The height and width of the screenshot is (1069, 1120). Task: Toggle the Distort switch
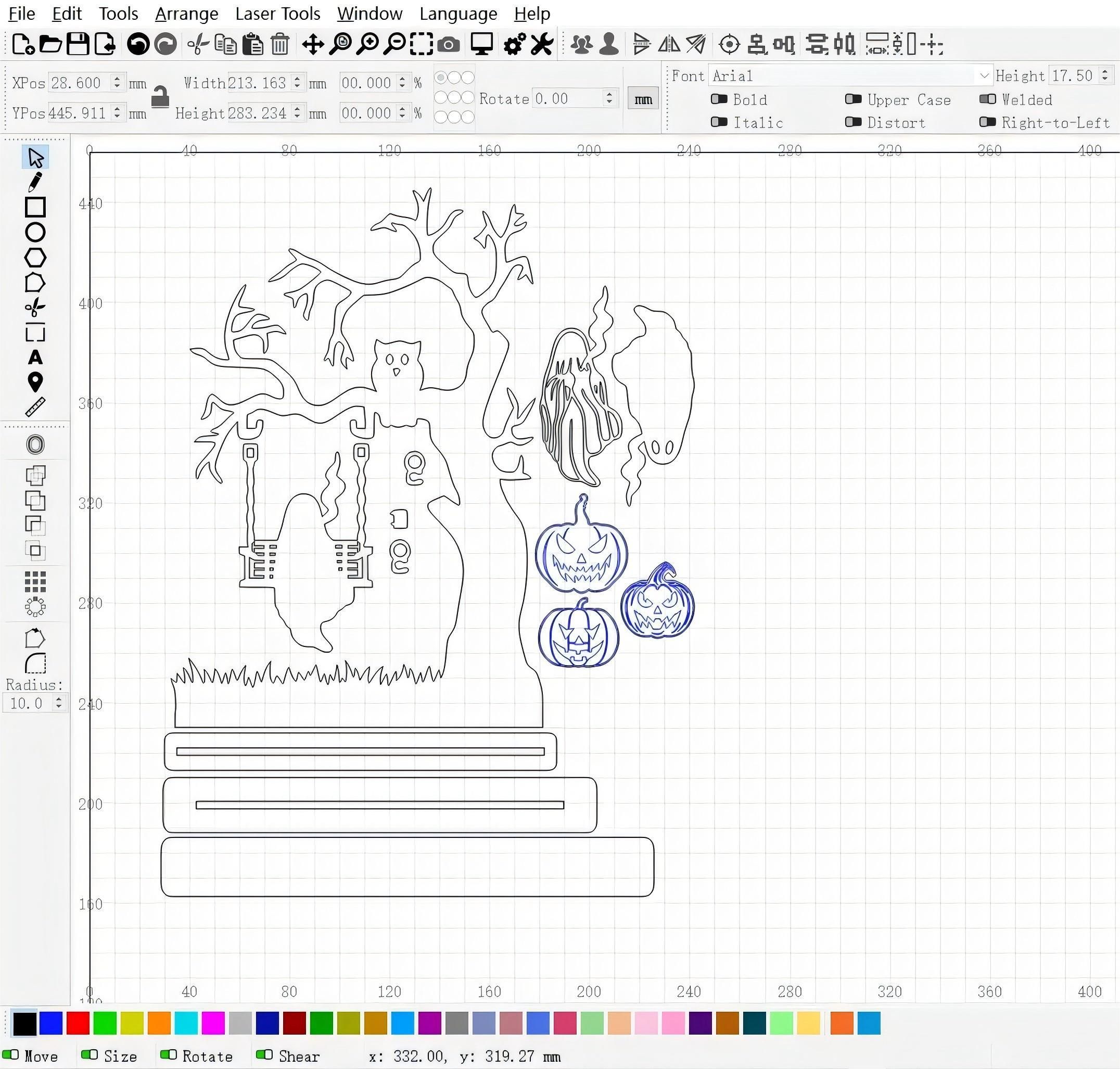853,122
